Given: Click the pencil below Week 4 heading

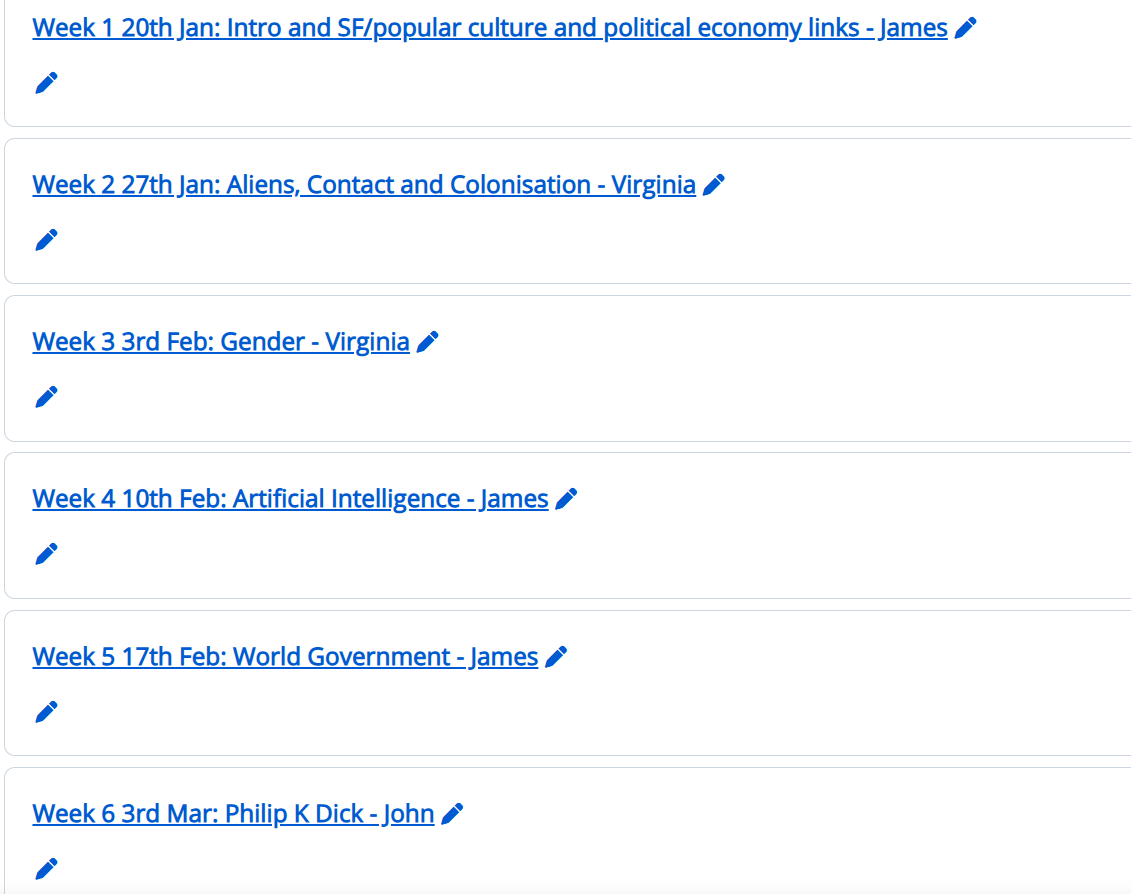Looking at the screenshot, I should pyautogui.click(x=46, y=554).
